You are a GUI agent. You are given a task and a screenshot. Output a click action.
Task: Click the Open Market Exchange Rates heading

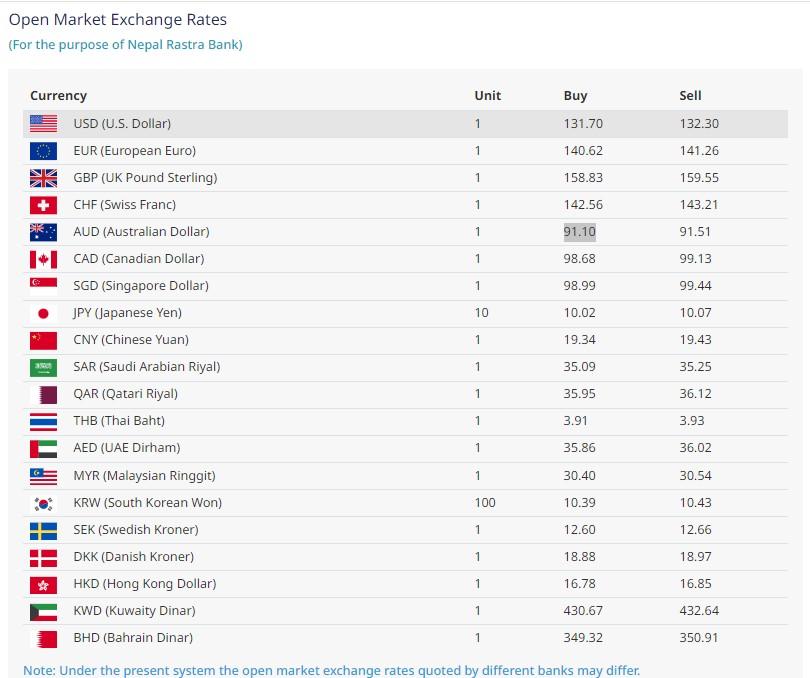click(118, 19)
